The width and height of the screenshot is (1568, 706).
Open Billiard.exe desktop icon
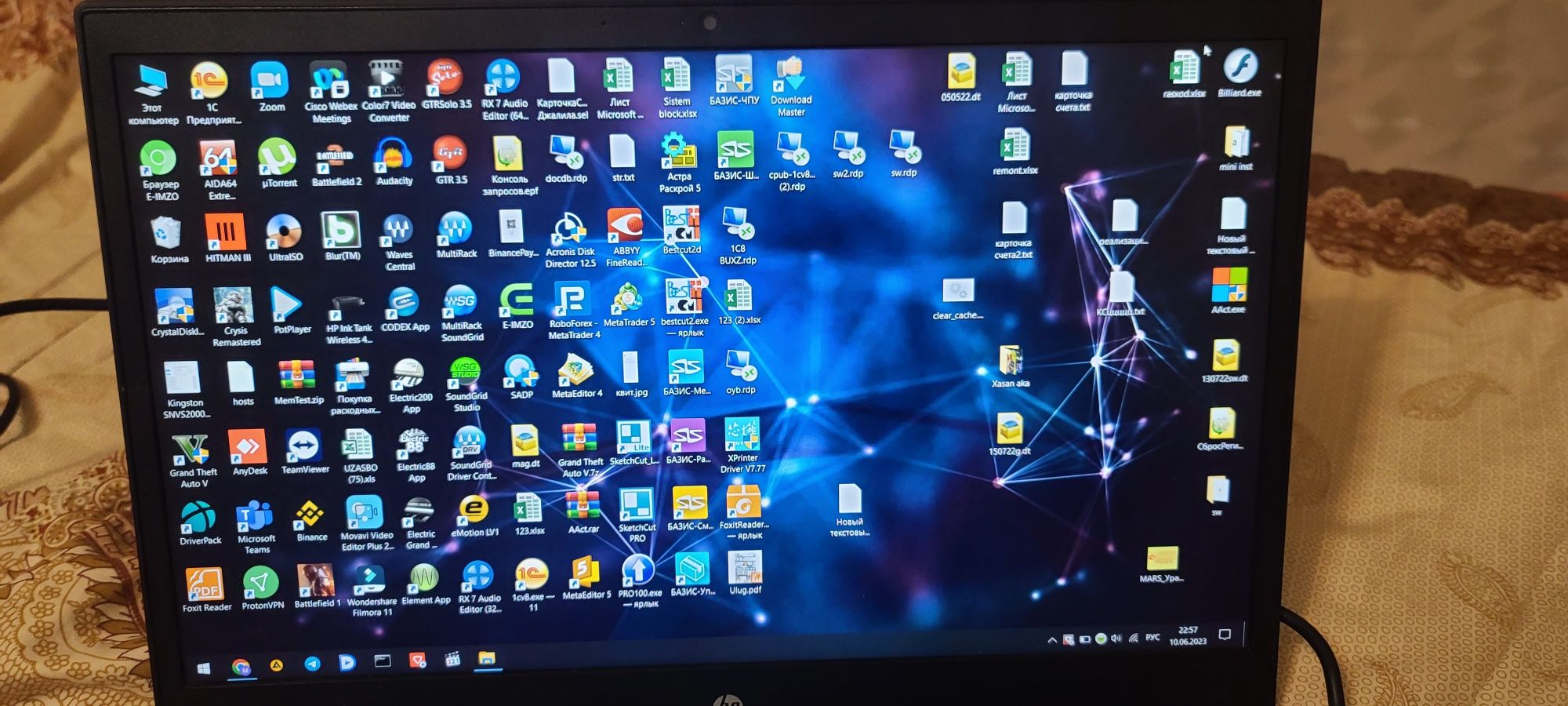1240,73
